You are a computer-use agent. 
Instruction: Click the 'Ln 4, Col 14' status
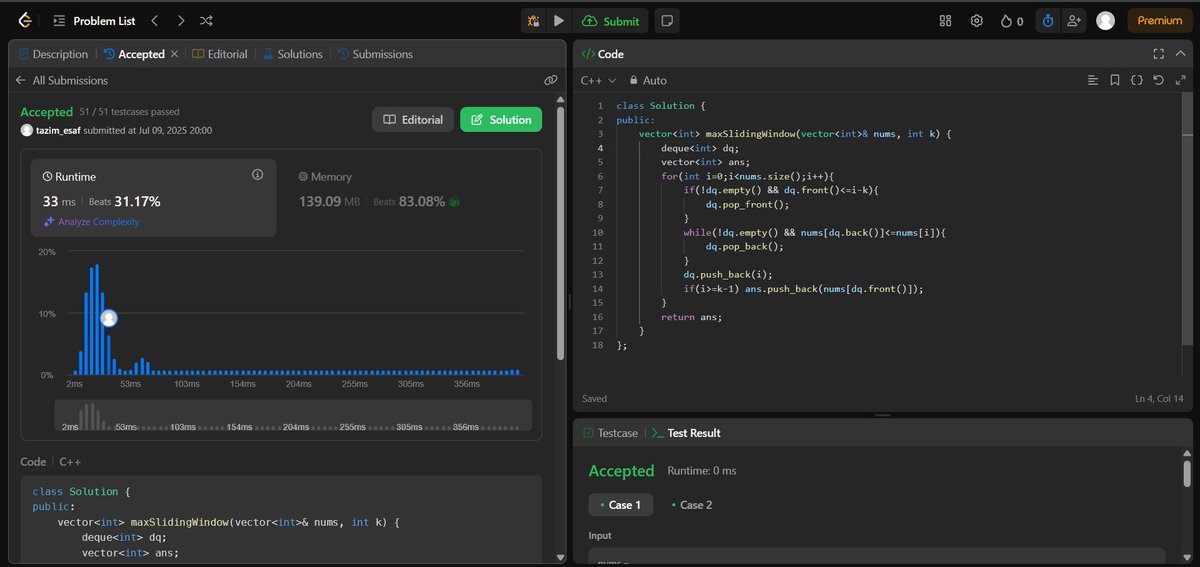(1160, 398)
